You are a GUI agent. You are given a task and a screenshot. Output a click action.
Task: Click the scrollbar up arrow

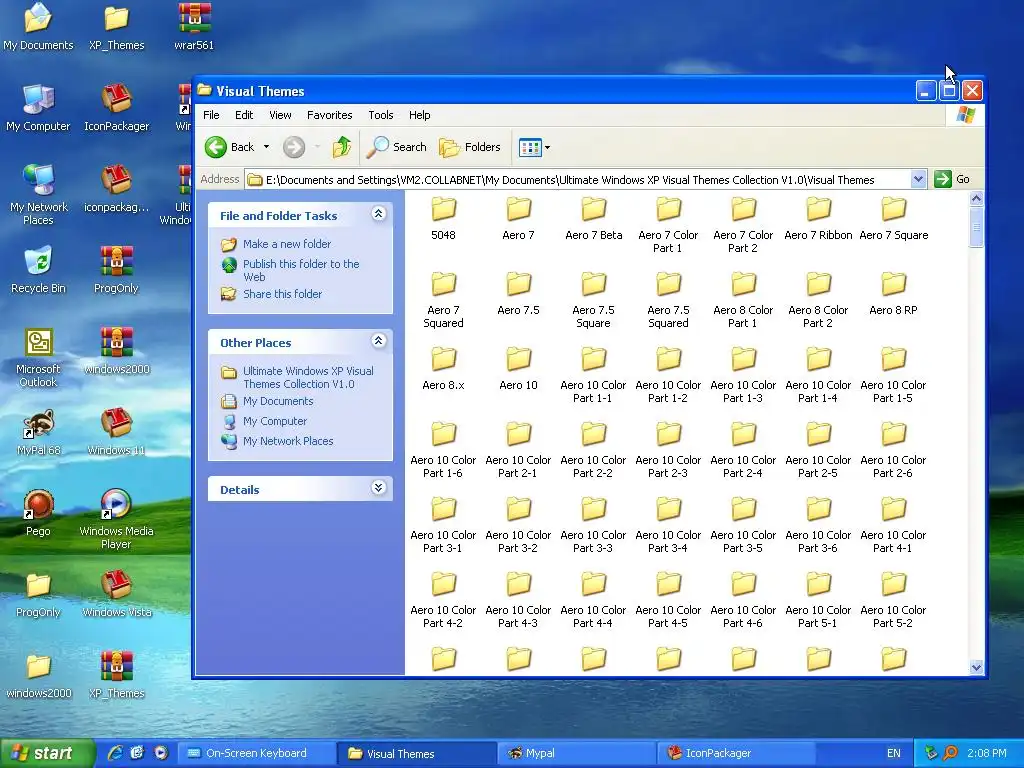[x=976, y=198]
